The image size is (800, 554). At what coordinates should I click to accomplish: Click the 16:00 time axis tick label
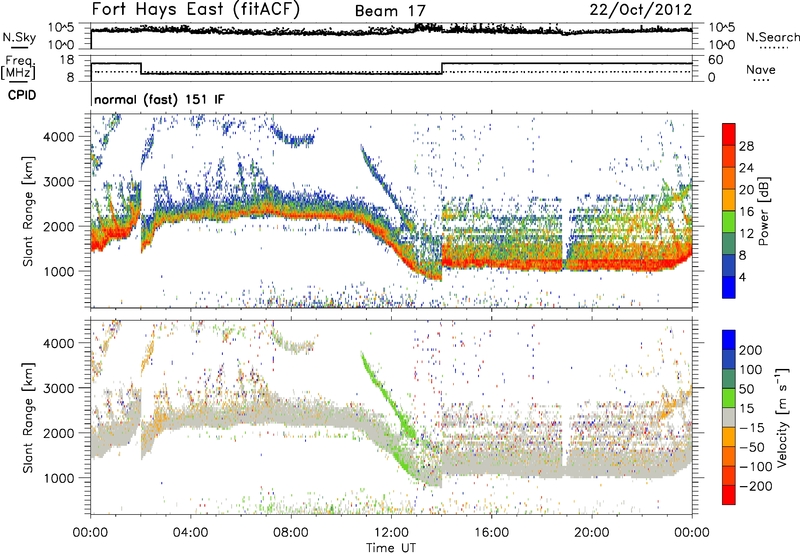pyautogui.click(x=491, y=532)
